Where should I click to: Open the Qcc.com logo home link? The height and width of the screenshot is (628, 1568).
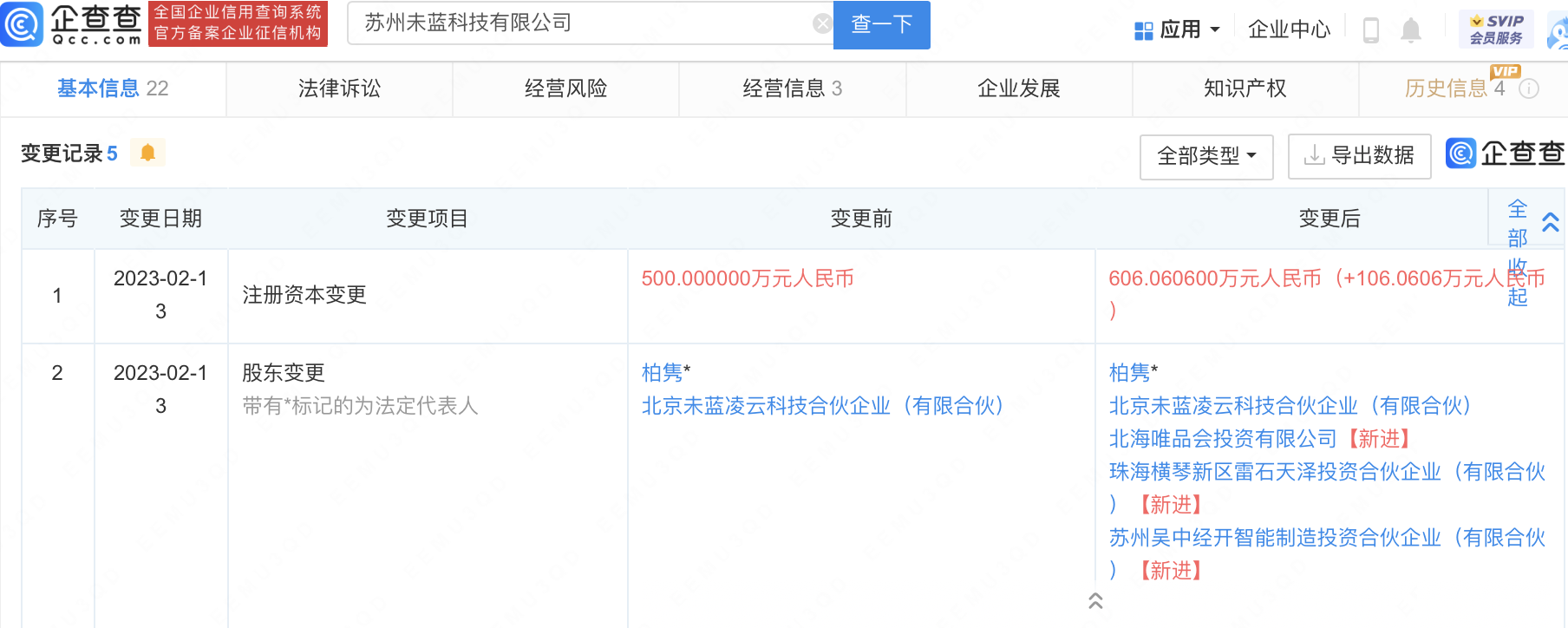pos(72,24)
